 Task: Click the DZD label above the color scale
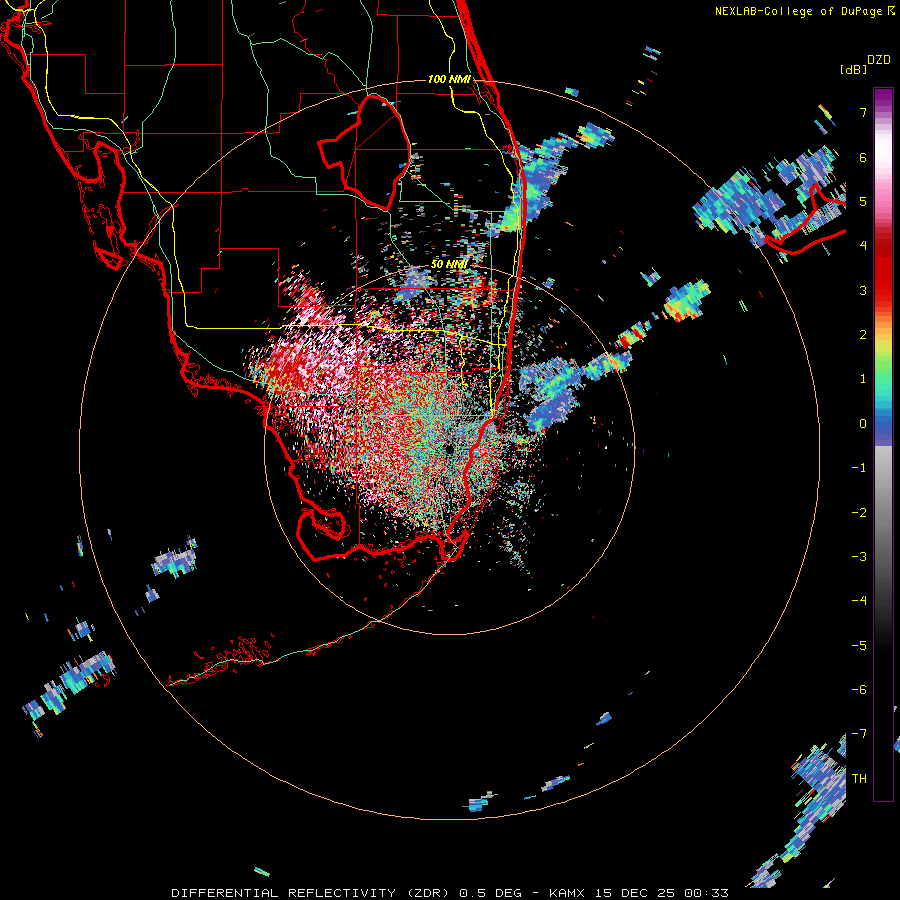point(879,60)
